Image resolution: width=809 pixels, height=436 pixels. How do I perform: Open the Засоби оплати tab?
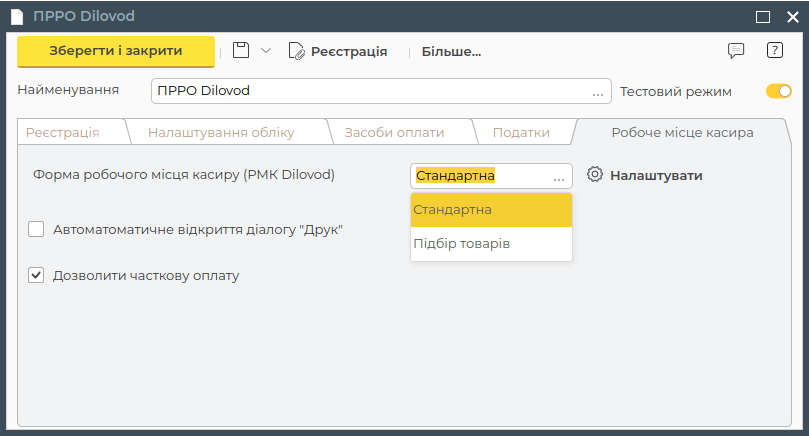coord(394,133)
